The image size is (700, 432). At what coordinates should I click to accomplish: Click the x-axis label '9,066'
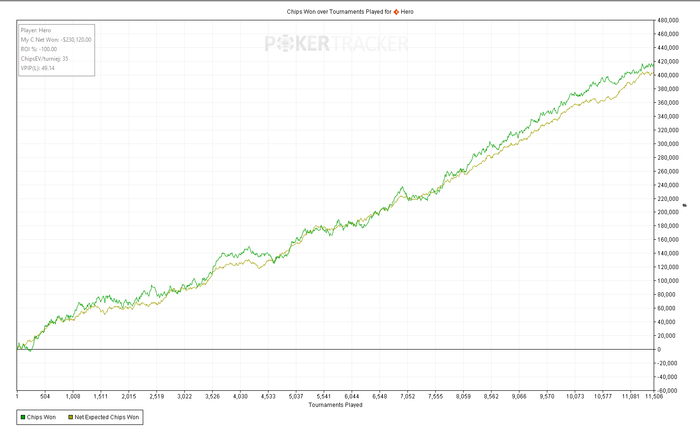[519, 396]
